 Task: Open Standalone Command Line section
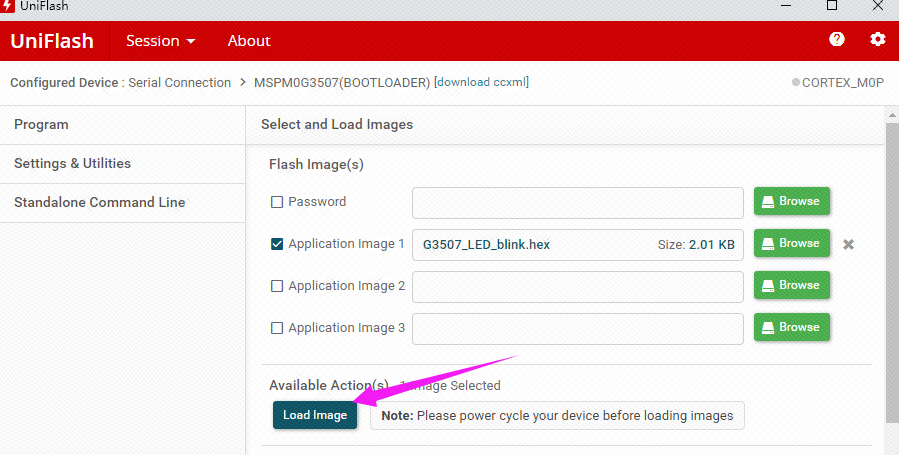point(123,203)
